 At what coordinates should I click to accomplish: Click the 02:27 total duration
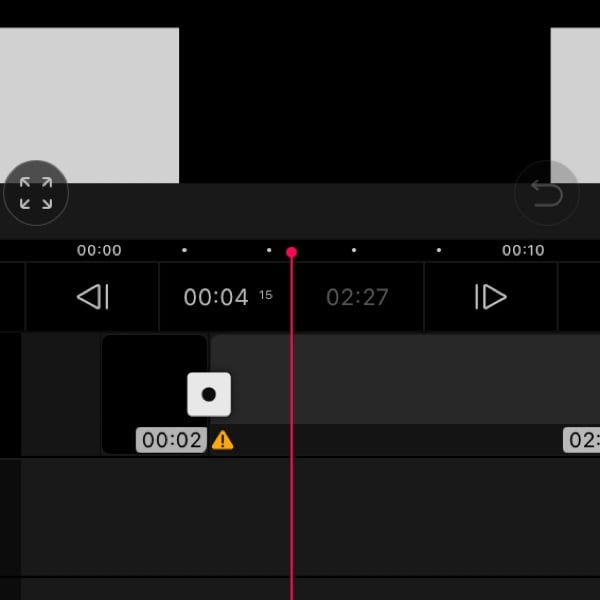point(357,297)
